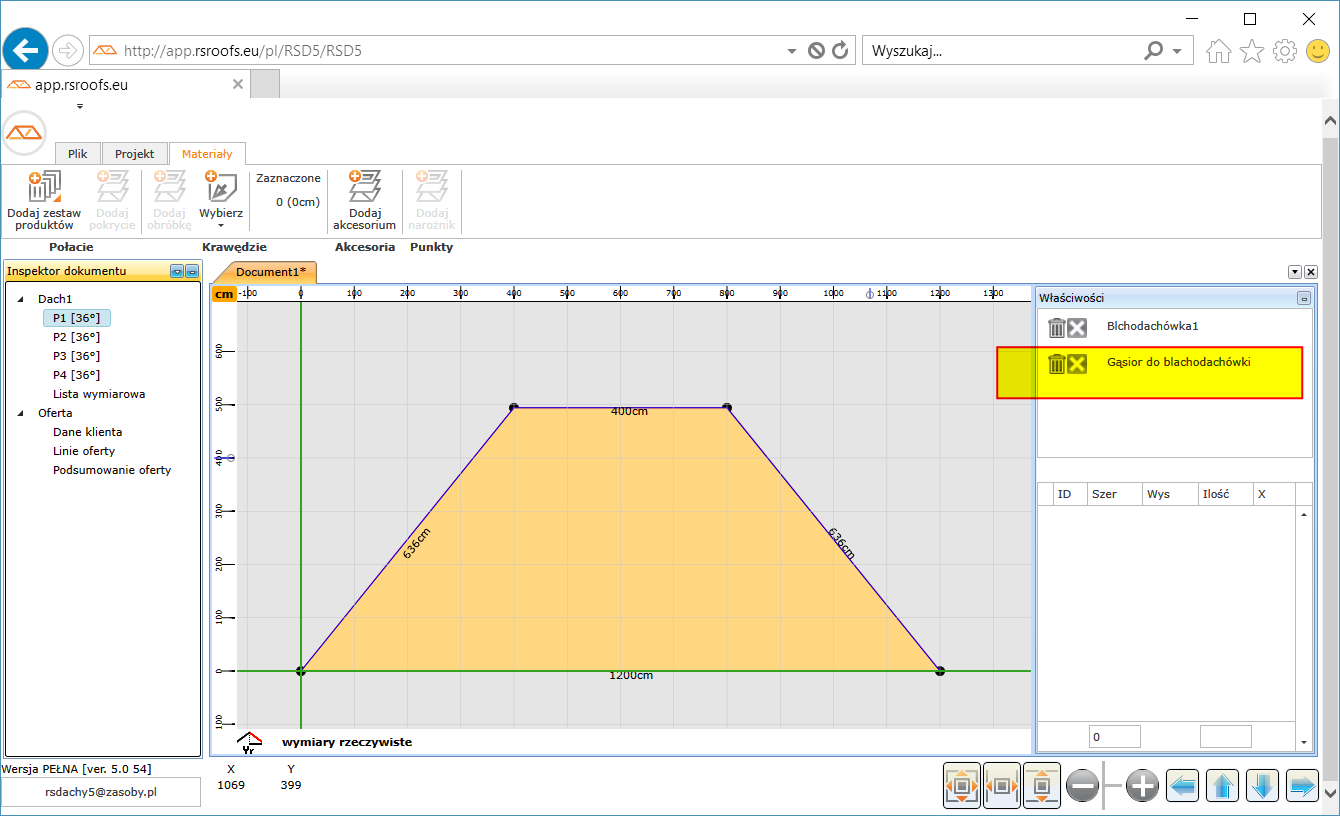
Task: Collapse the Oferta tree node
Action: click(x=22, y=413)
